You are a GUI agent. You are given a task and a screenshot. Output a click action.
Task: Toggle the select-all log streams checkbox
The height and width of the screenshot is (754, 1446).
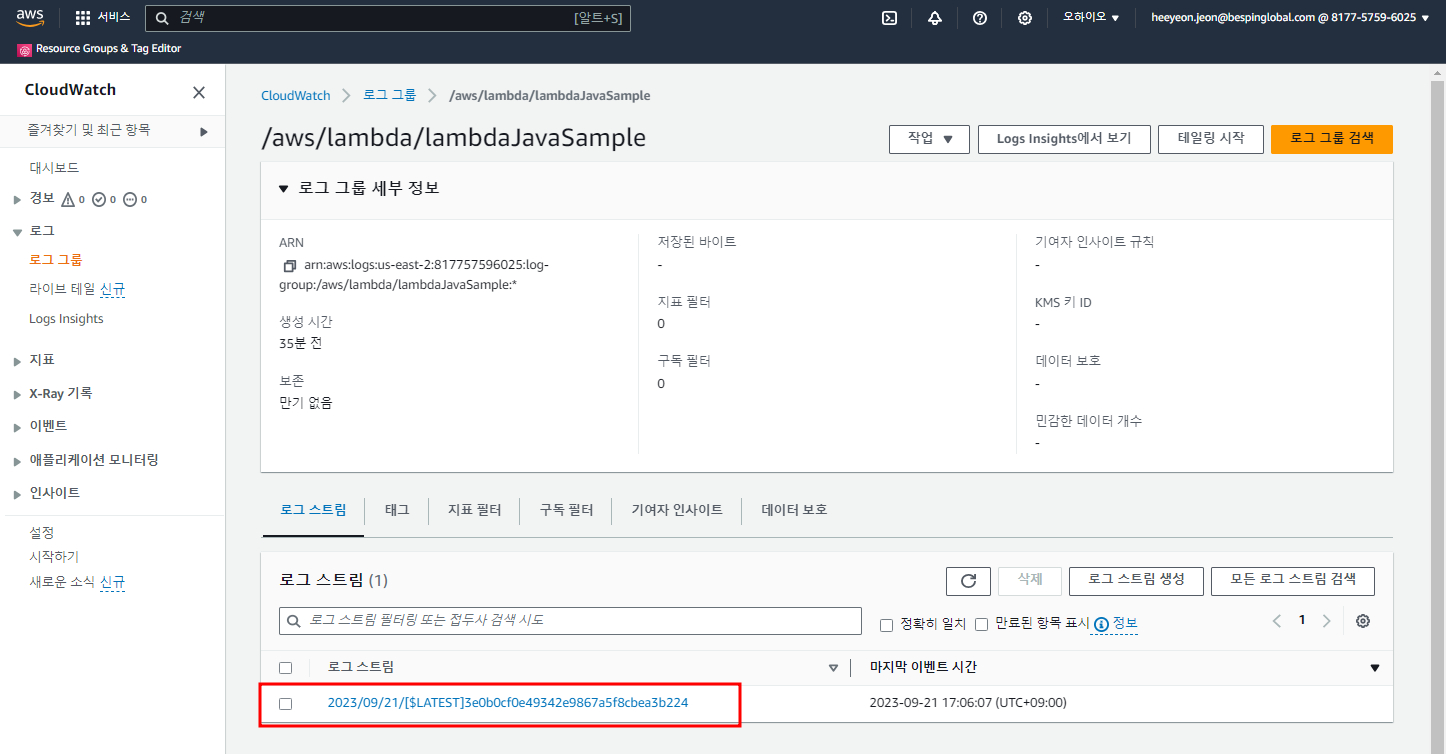(x=286, y=668)
